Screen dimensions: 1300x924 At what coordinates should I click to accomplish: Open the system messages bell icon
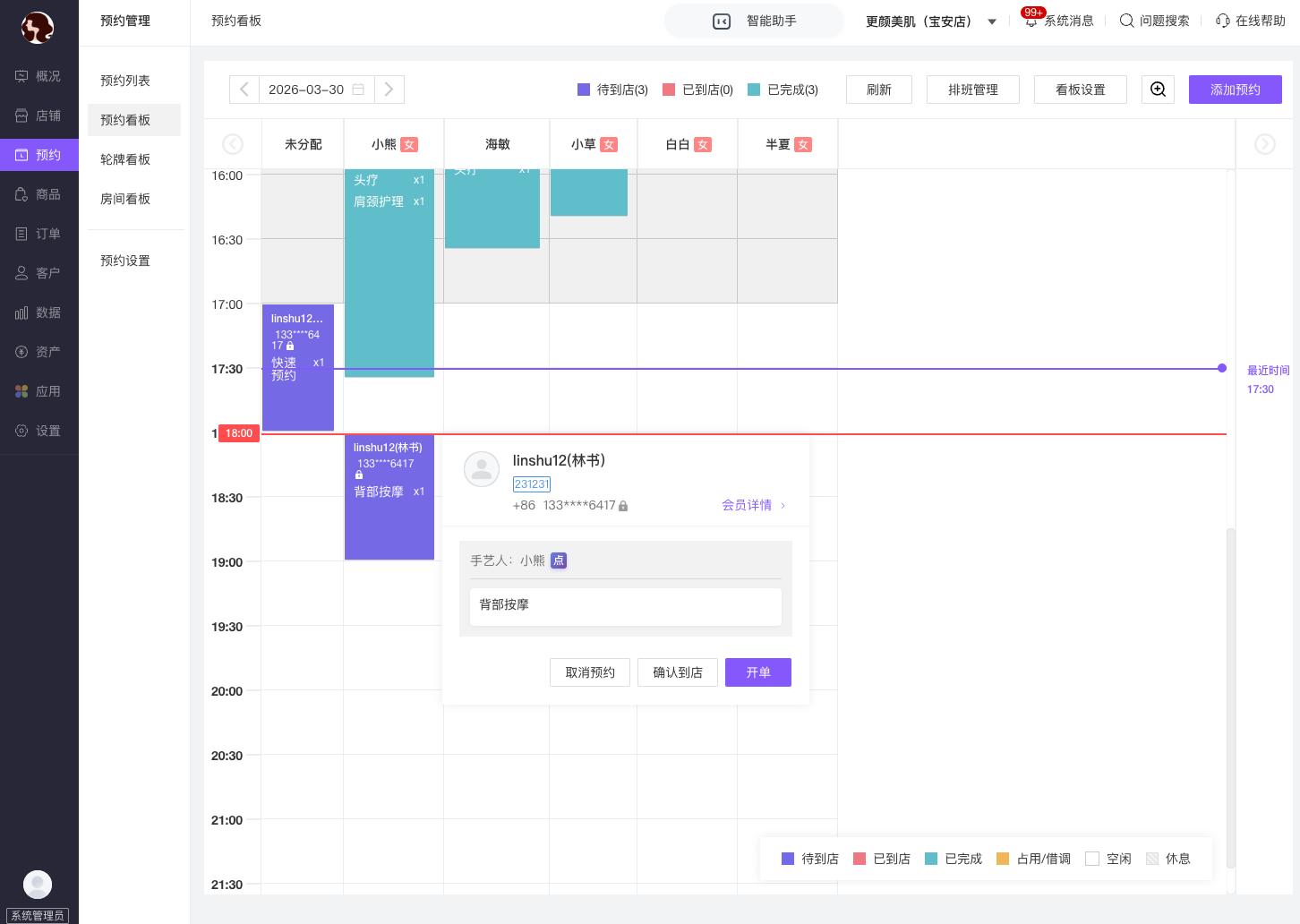point(1031,21)
